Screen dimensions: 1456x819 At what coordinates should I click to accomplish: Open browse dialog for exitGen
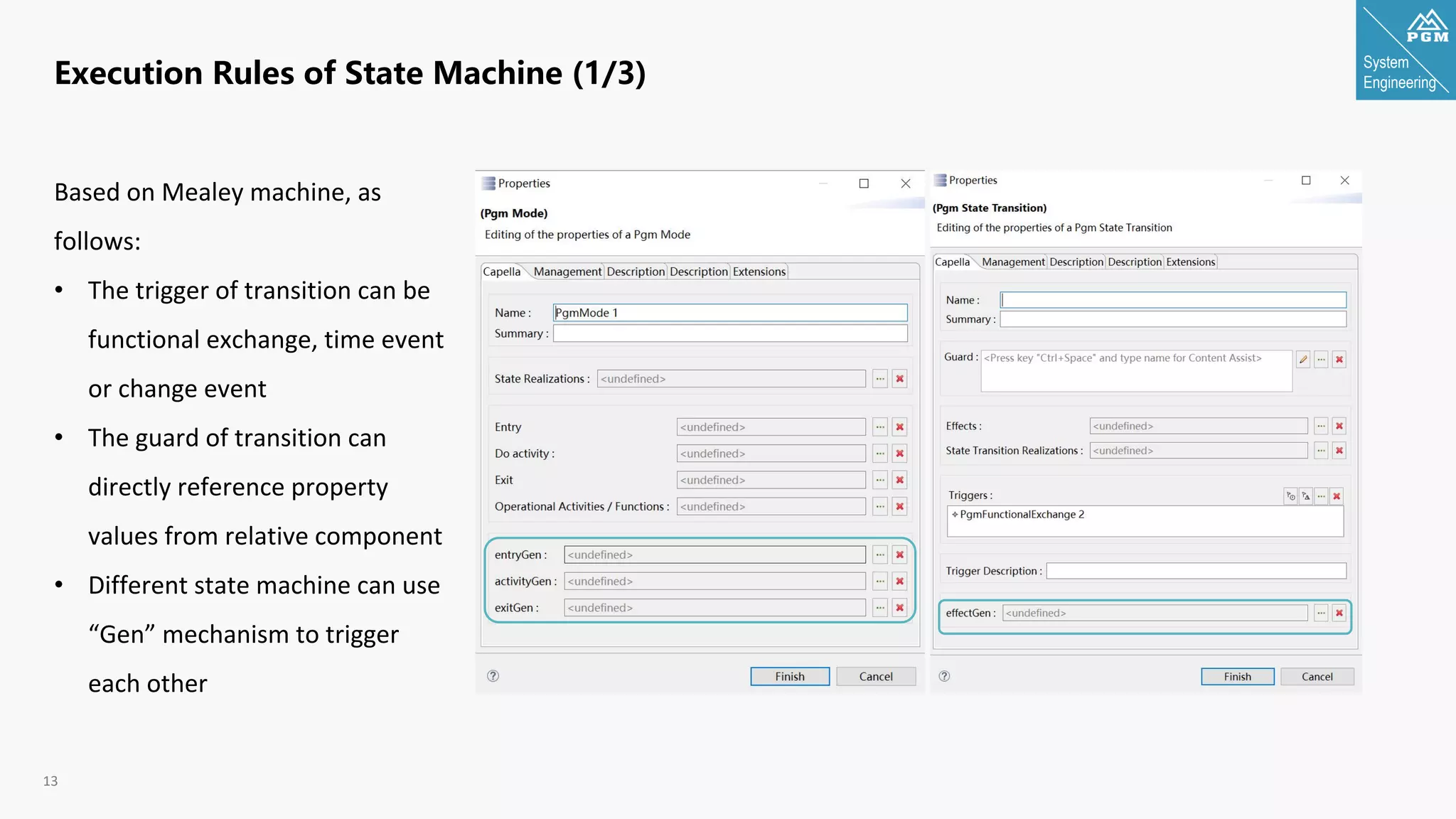[880, 608]
